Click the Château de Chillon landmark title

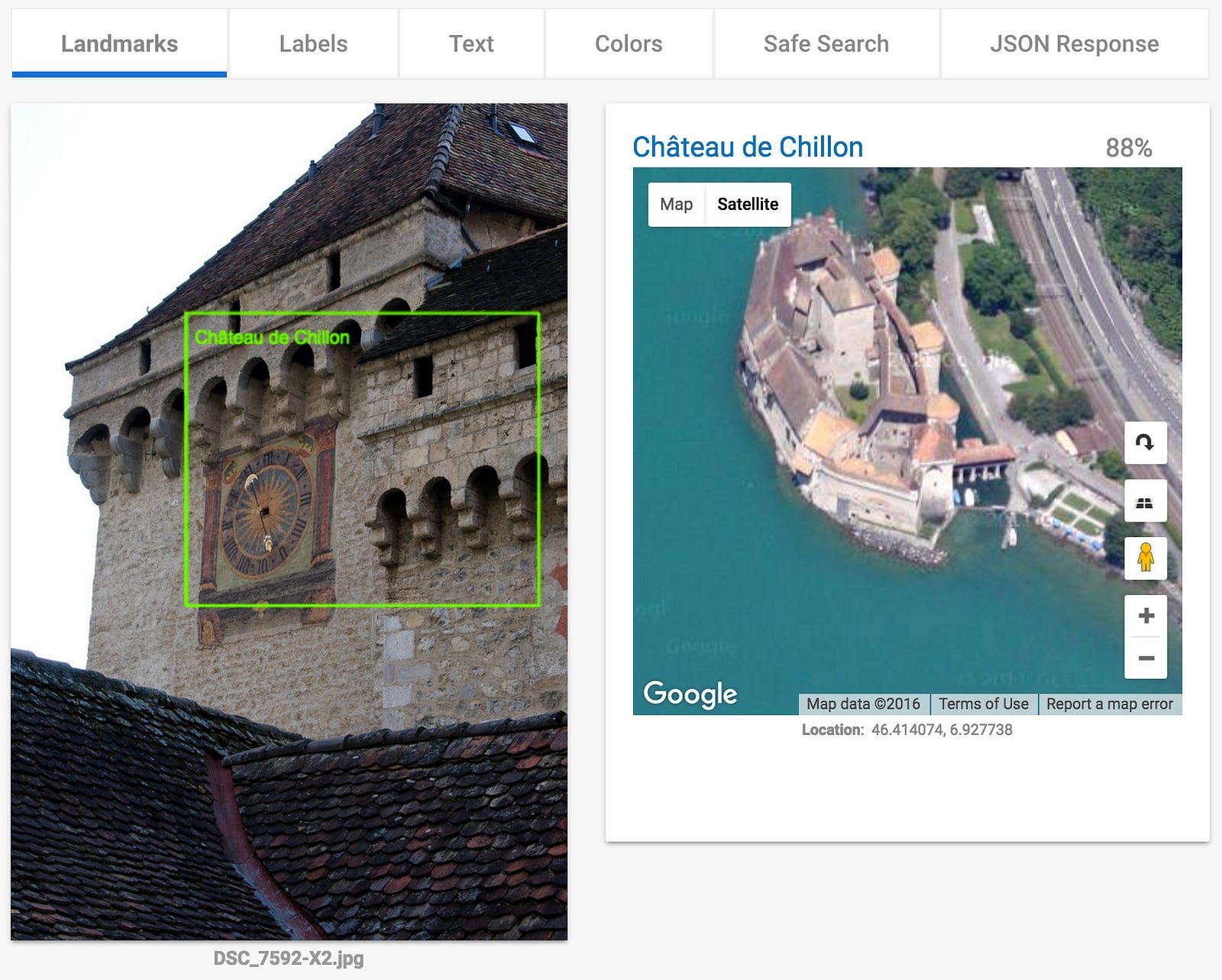click(x=748, y=147)
